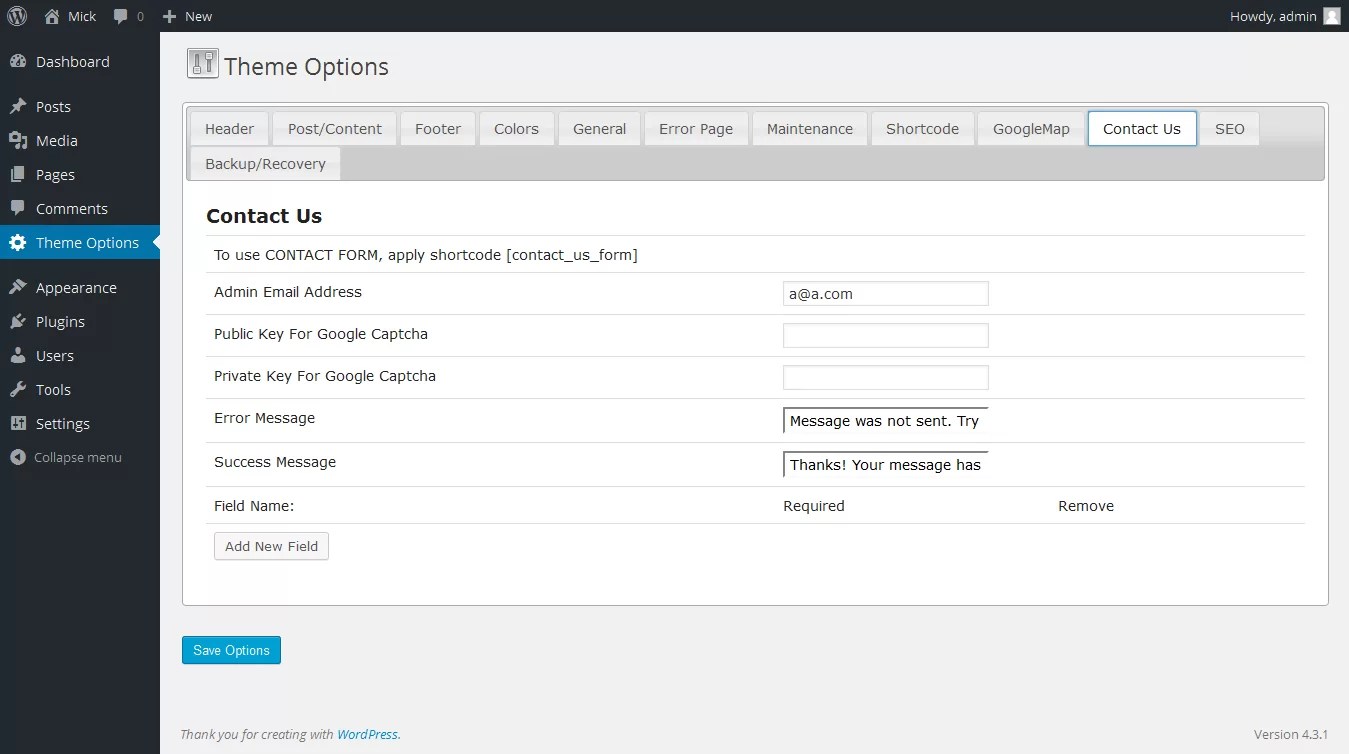
Task: Click the Admin Email Address field
Action: pos(885,293)
